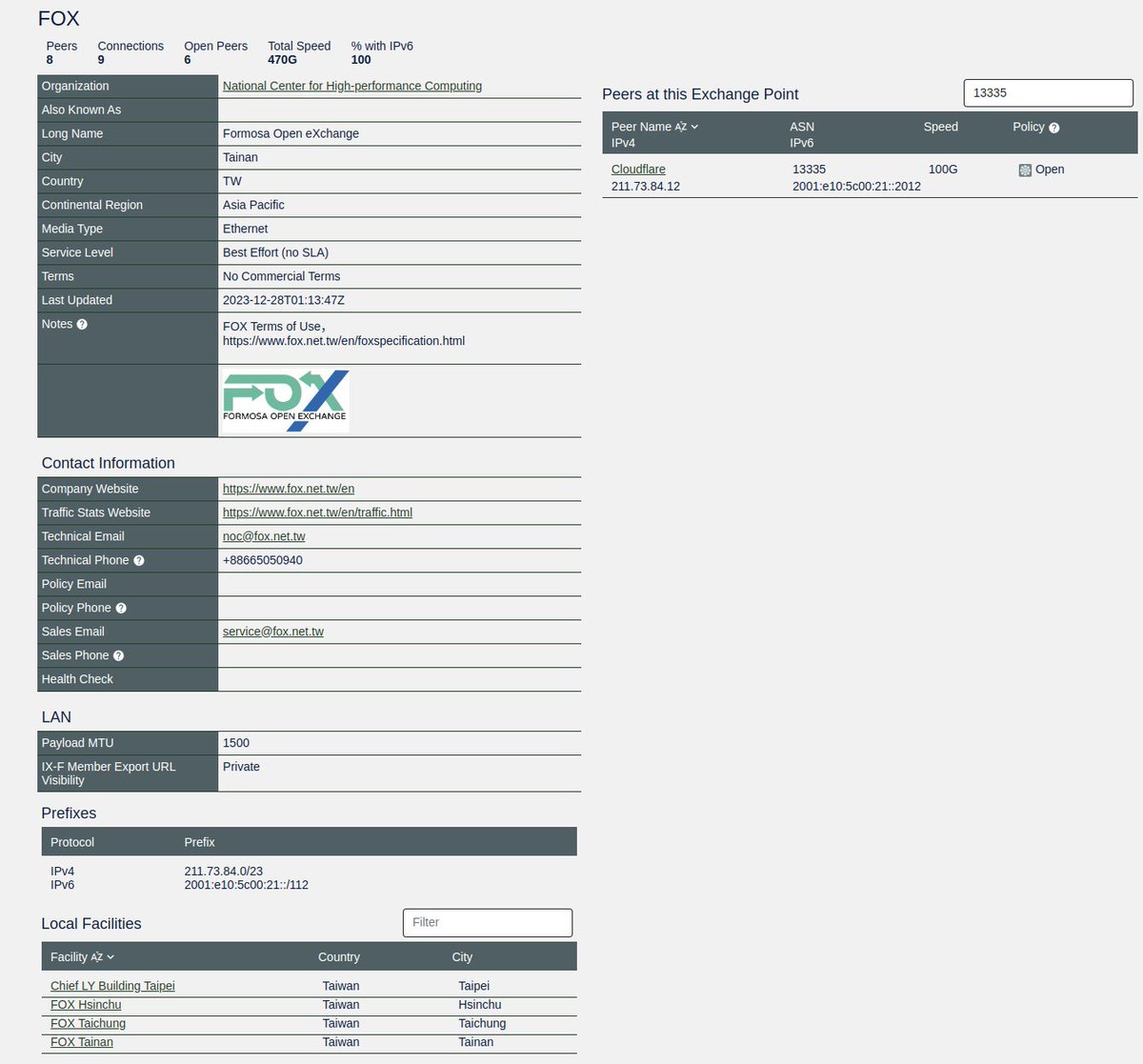1143x1064 pixels.
Task: Click the peers search field containing 13335
Action: tap(1049, 93)
